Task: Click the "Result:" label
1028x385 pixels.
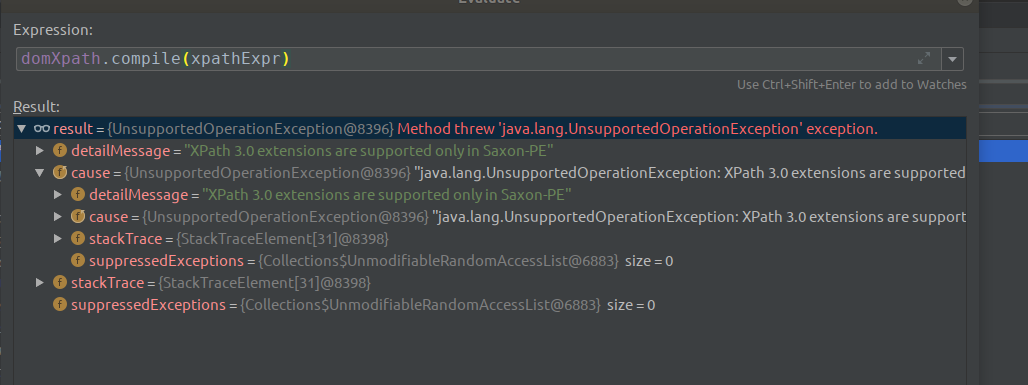Action: (x=37, y=107)
